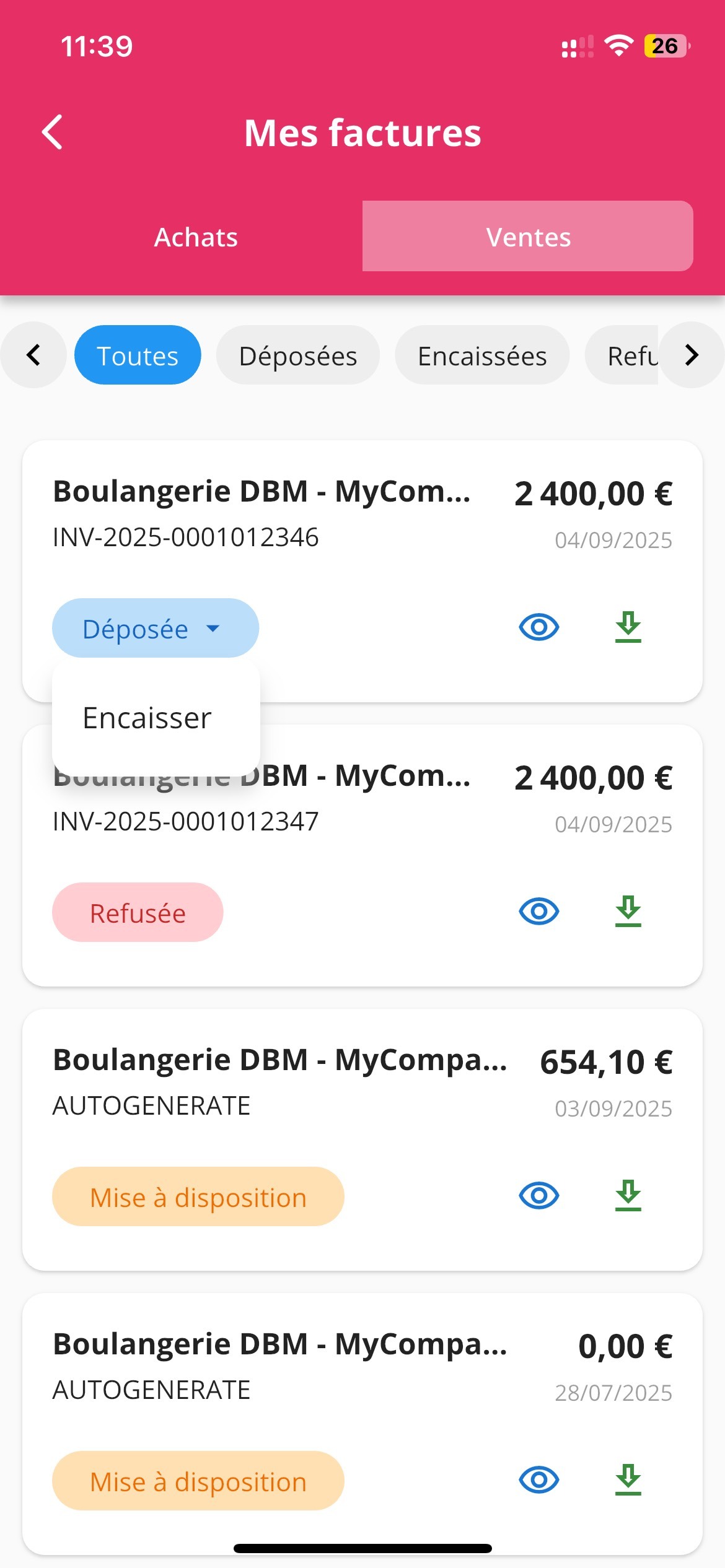Screen dimensions: 725x1568
Task: Preview the 654,10 € invoice
Action: (538, 1196)
